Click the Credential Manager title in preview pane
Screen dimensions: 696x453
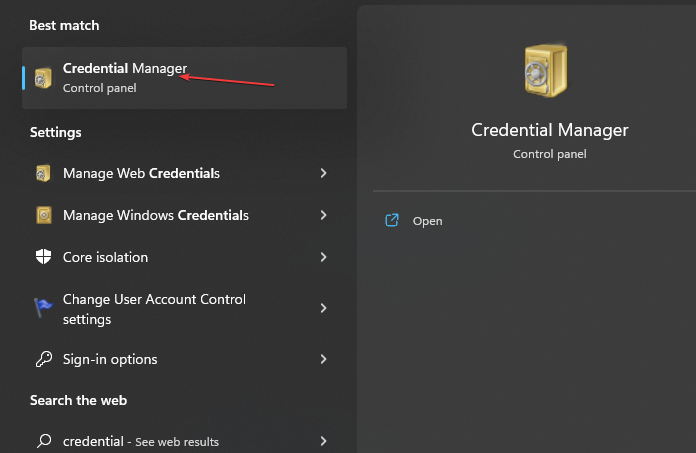[x=550, y=130]
